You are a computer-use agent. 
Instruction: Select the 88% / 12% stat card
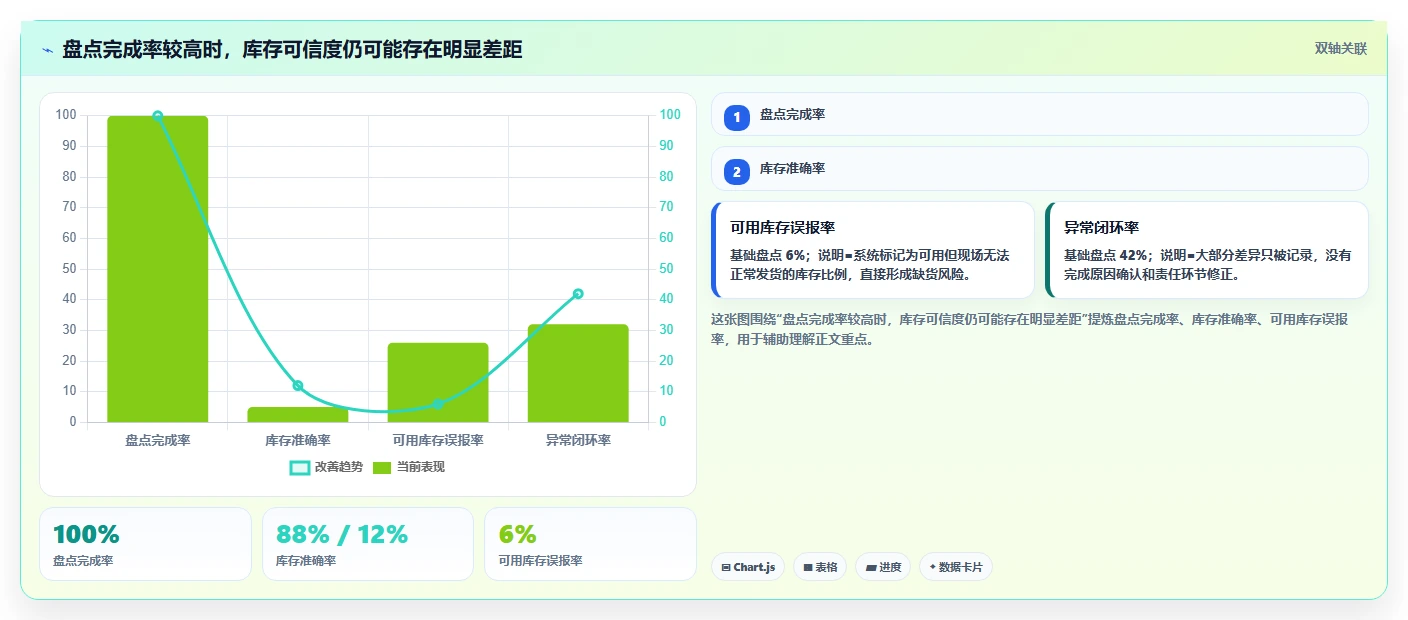click(367, 544)
